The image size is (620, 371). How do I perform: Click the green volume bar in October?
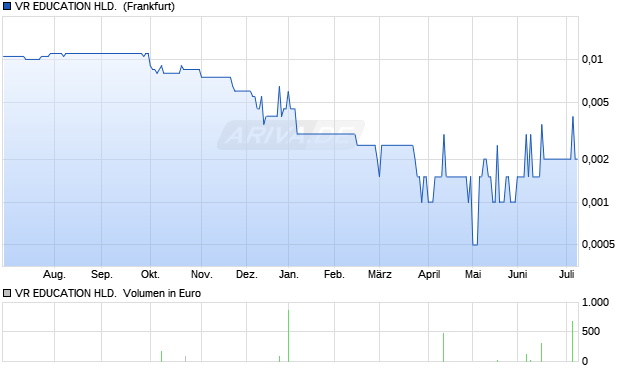161,356
